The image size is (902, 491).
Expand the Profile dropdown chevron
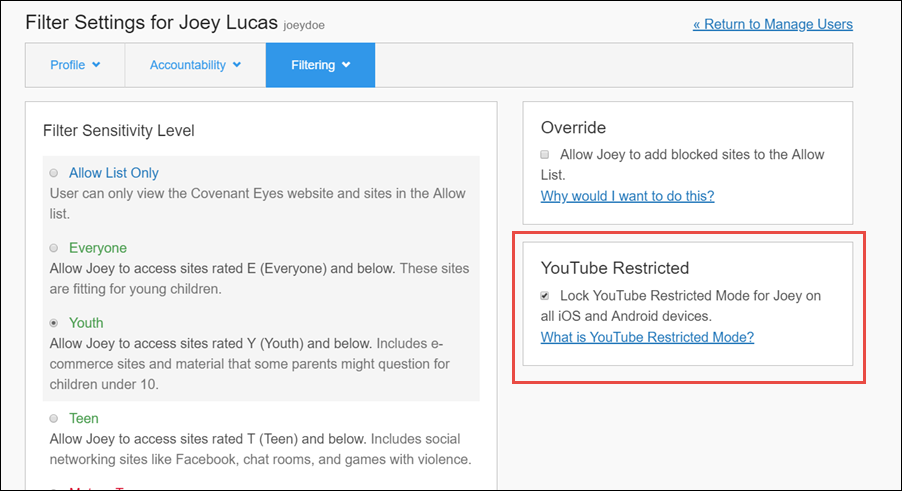[x=96, y=65]
